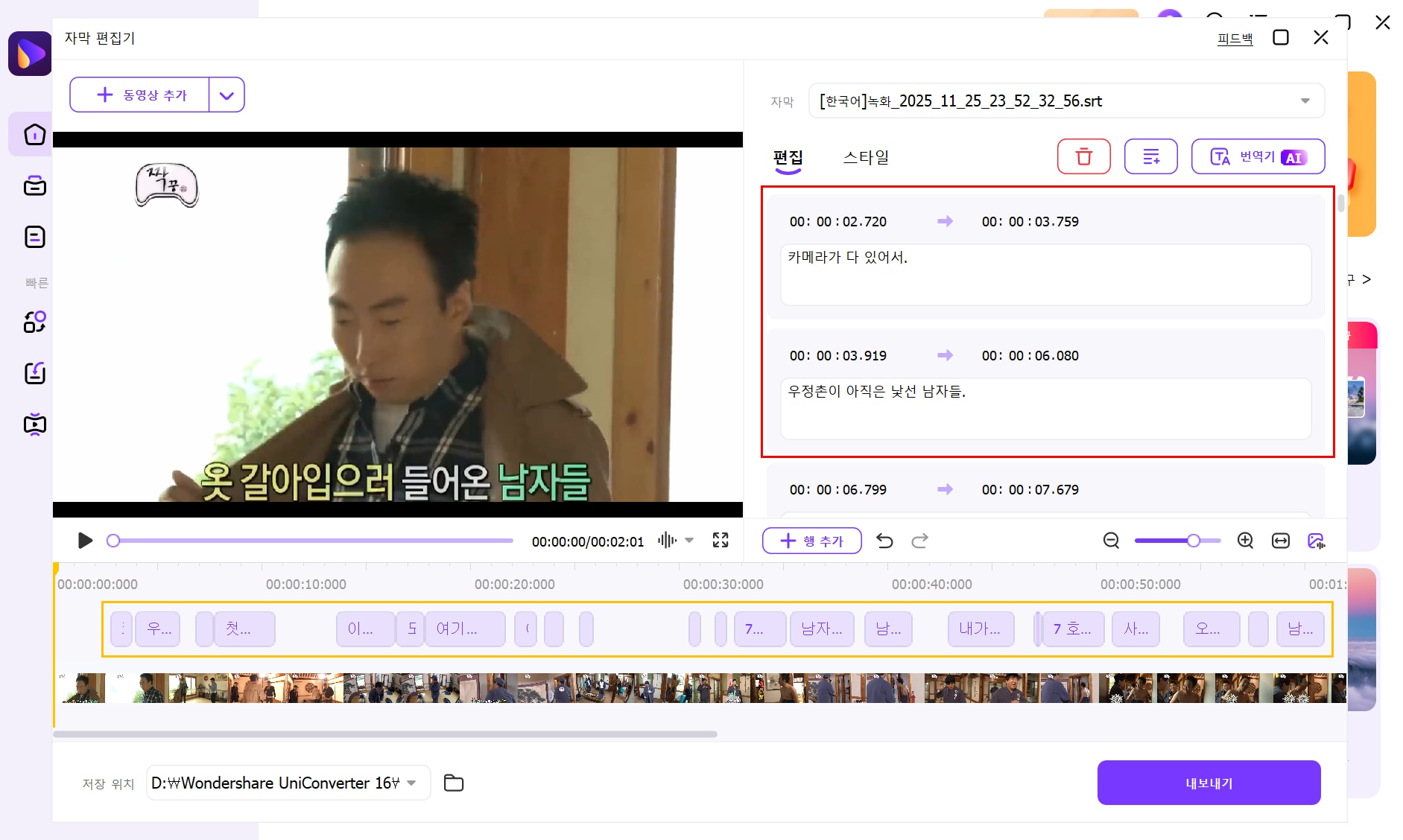Screen dimensions: 1403x840
Task: Toggle the audio waveform display icon
Action: coord(1317,541)
